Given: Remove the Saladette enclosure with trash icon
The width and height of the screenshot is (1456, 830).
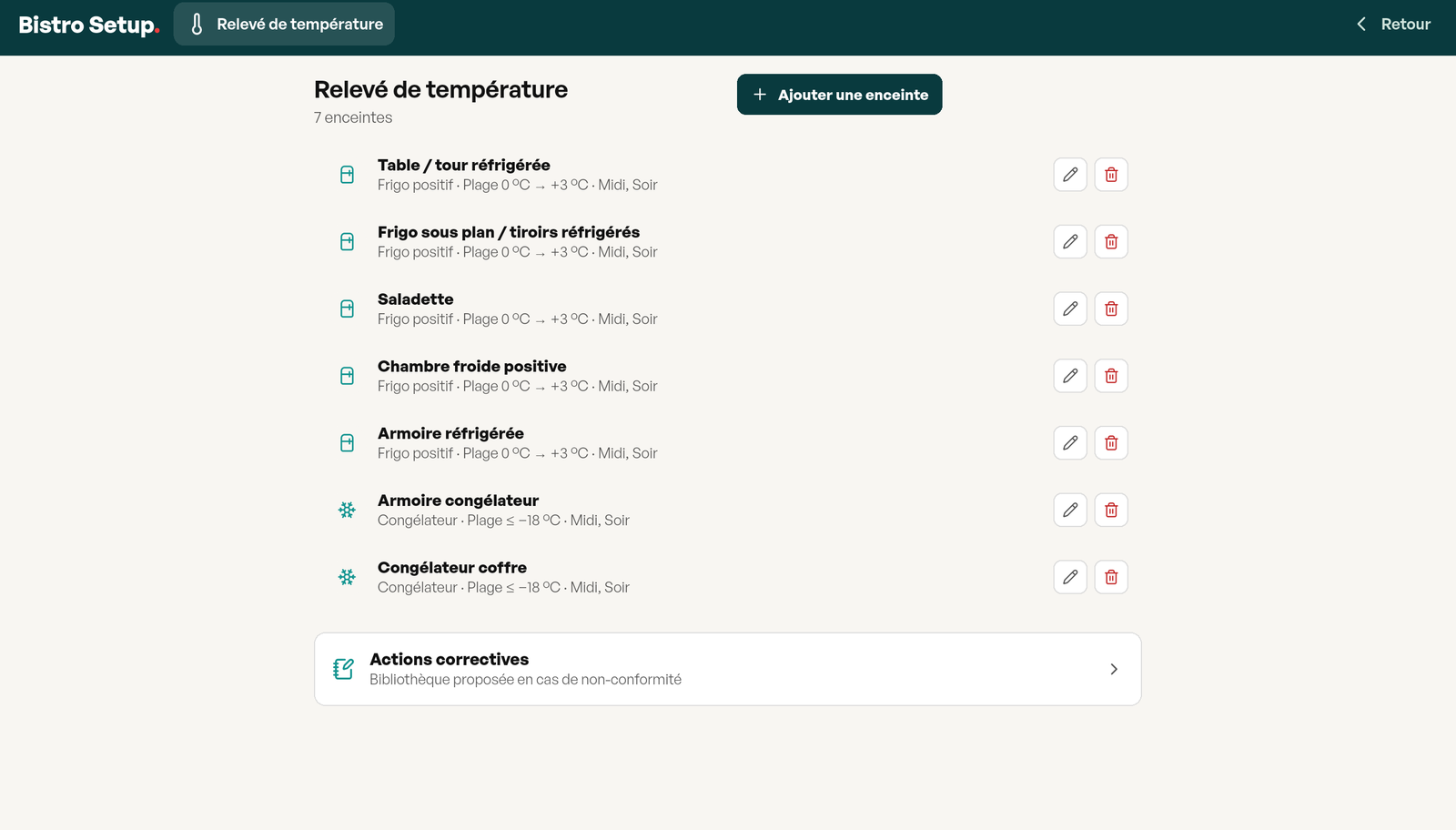Looking at the screenshot, I should (x=1111, y=309).
